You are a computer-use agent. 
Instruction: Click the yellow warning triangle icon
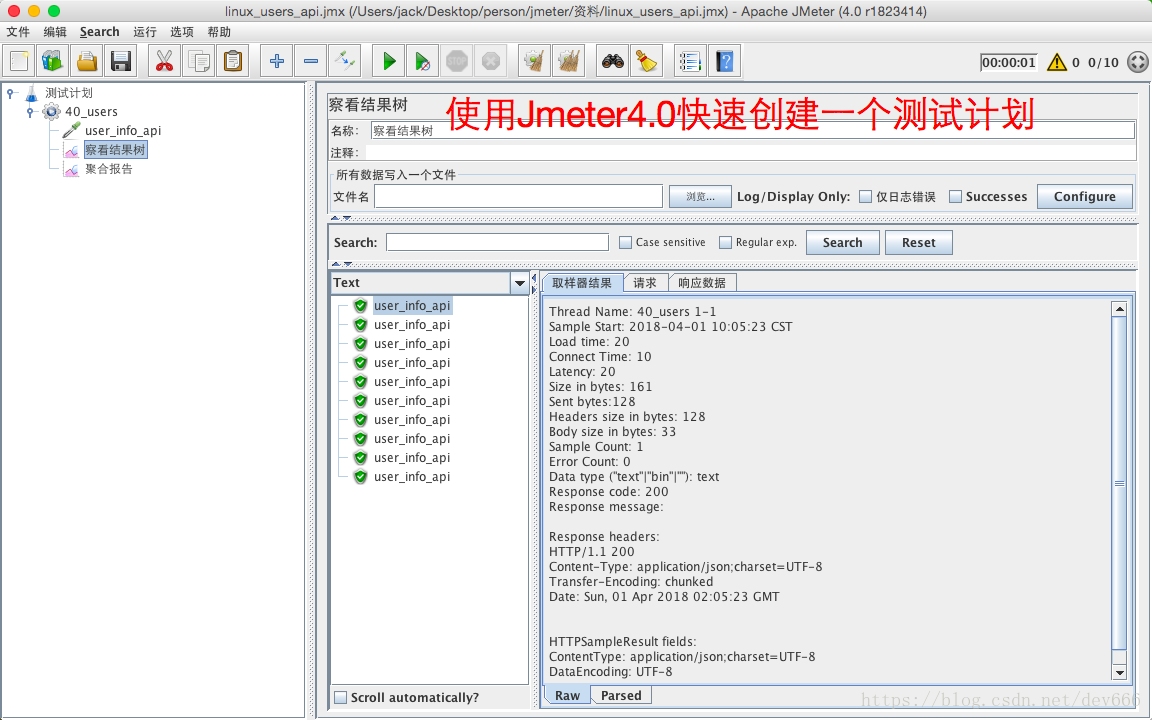point(1056,62)
